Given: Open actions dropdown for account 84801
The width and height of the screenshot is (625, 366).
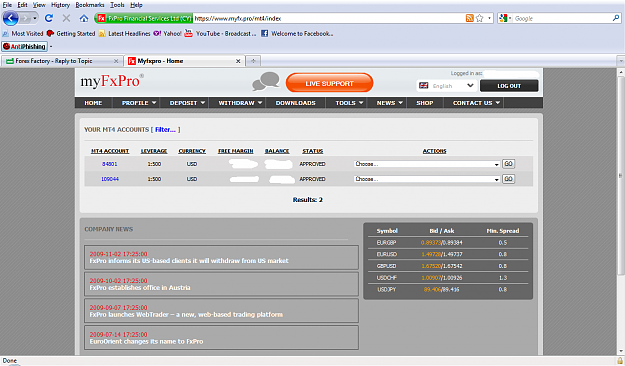Looking at the screenshot, I should 426,164.
